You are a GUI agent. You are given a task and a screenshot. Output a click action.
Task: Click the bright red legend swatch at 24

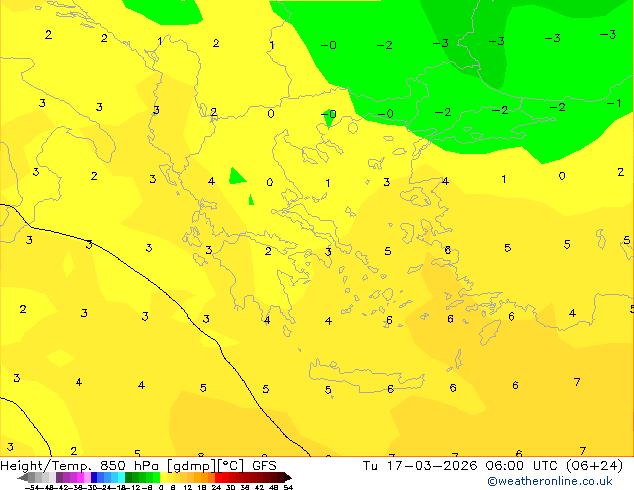pyautogui.click(x=218, y=477)
